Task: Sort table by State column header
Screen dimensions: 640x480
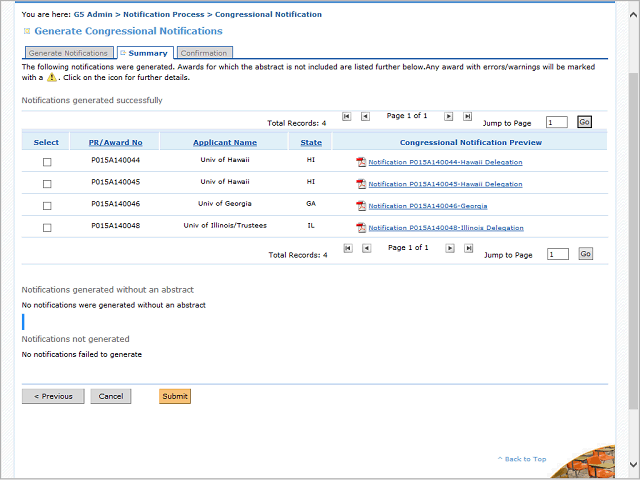Action: [x=311, y=143]
